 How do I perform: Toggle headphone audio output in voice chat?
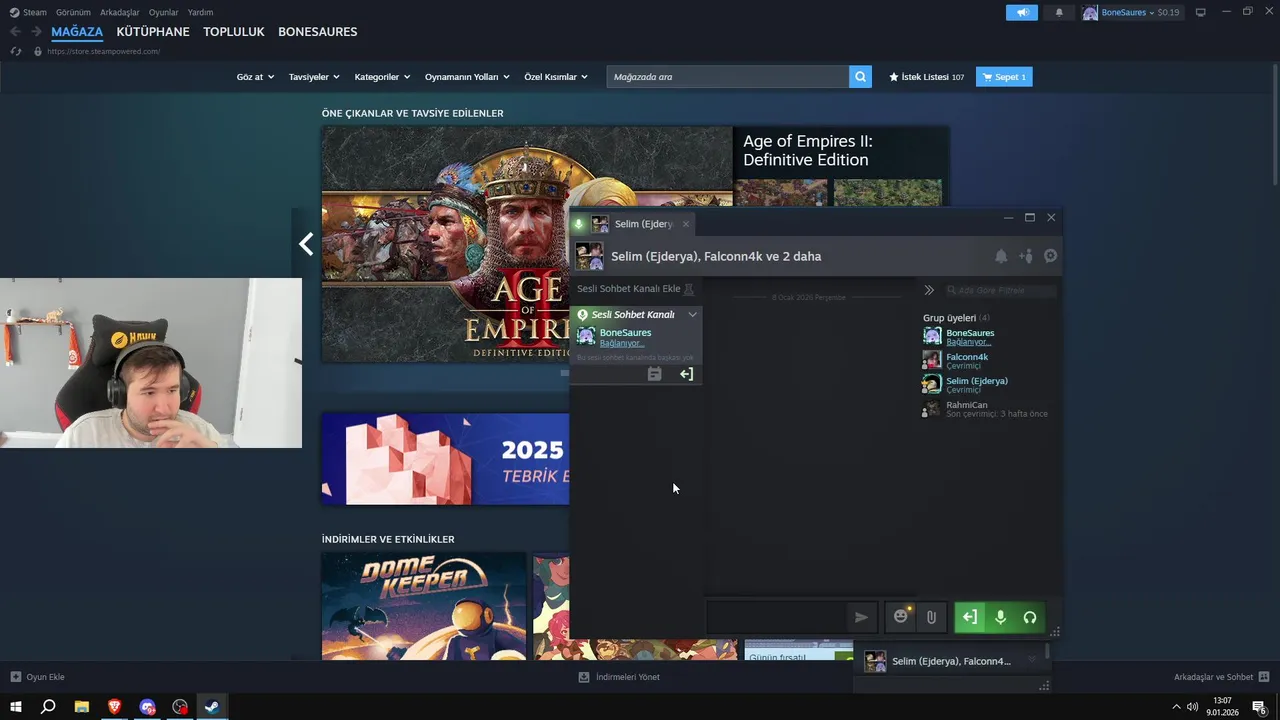point(1030,617)
